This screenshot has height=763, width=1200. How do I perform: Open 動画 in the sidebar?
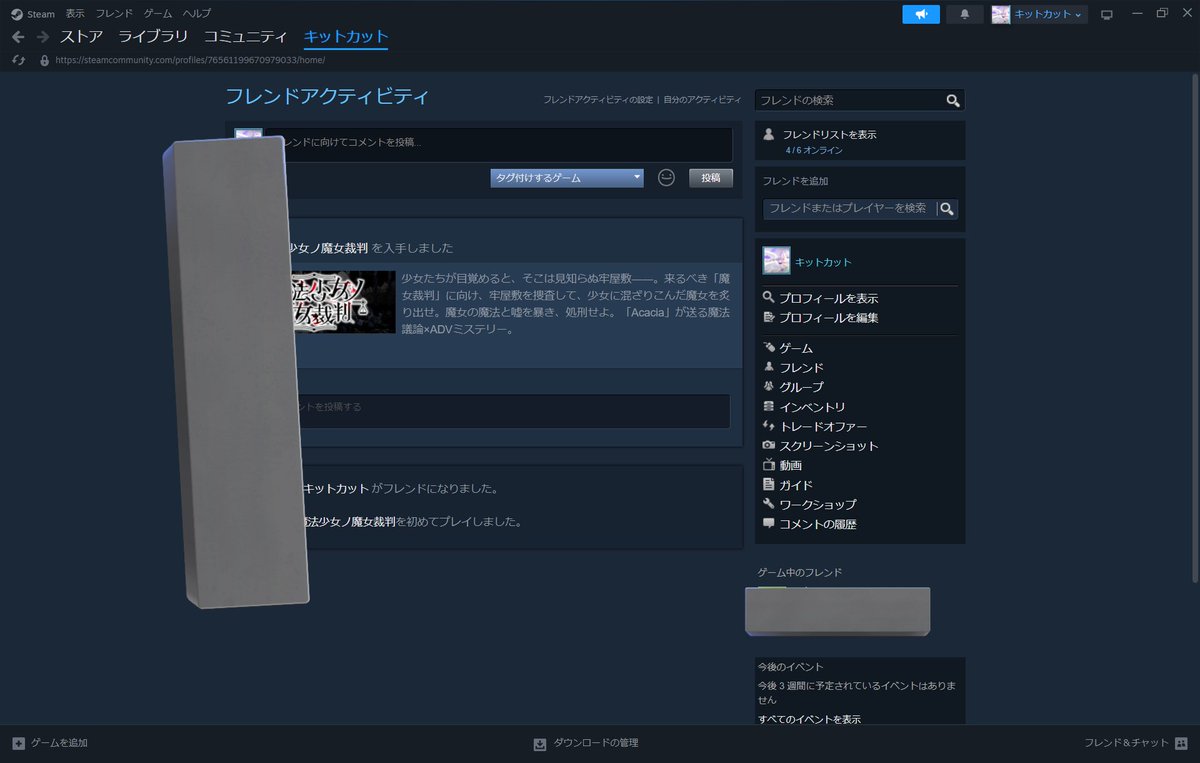pos(791,465)
